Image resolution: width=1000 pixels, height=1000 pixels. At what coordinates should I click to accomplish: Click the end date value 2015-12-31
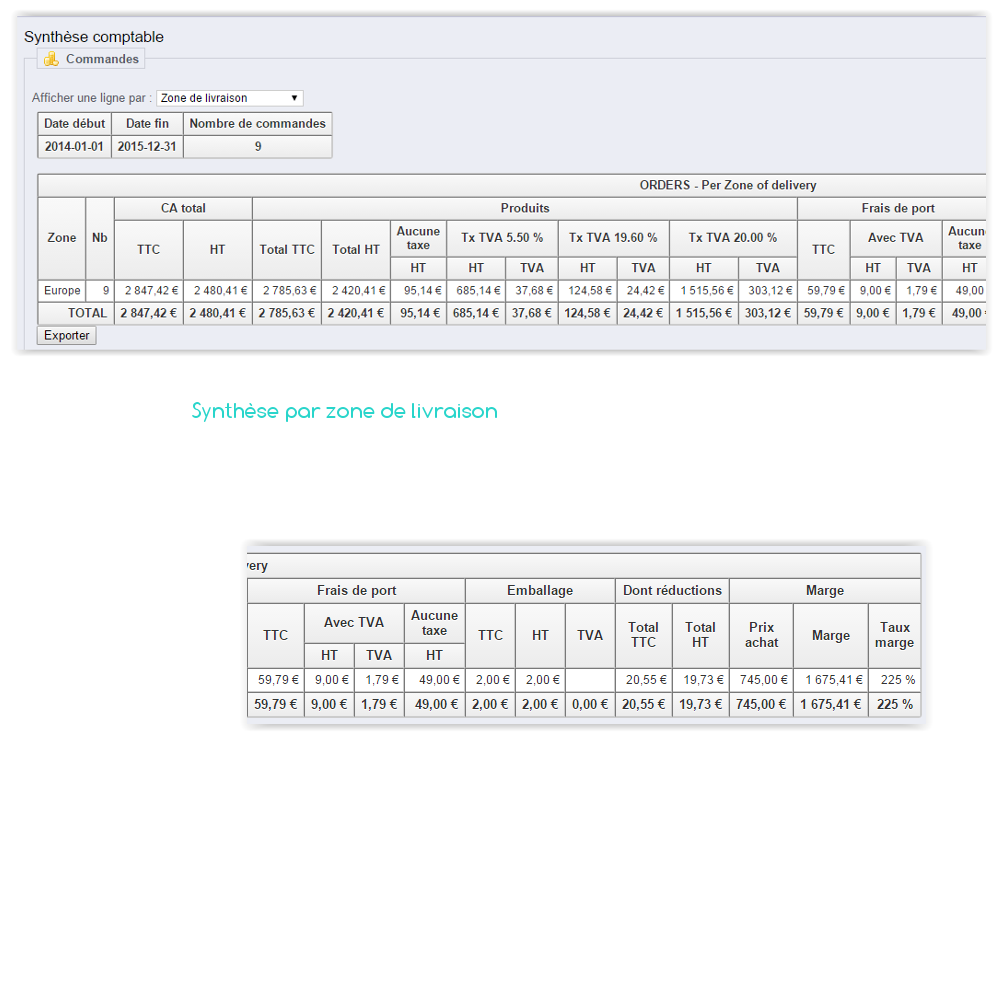(x=147, y=146)
